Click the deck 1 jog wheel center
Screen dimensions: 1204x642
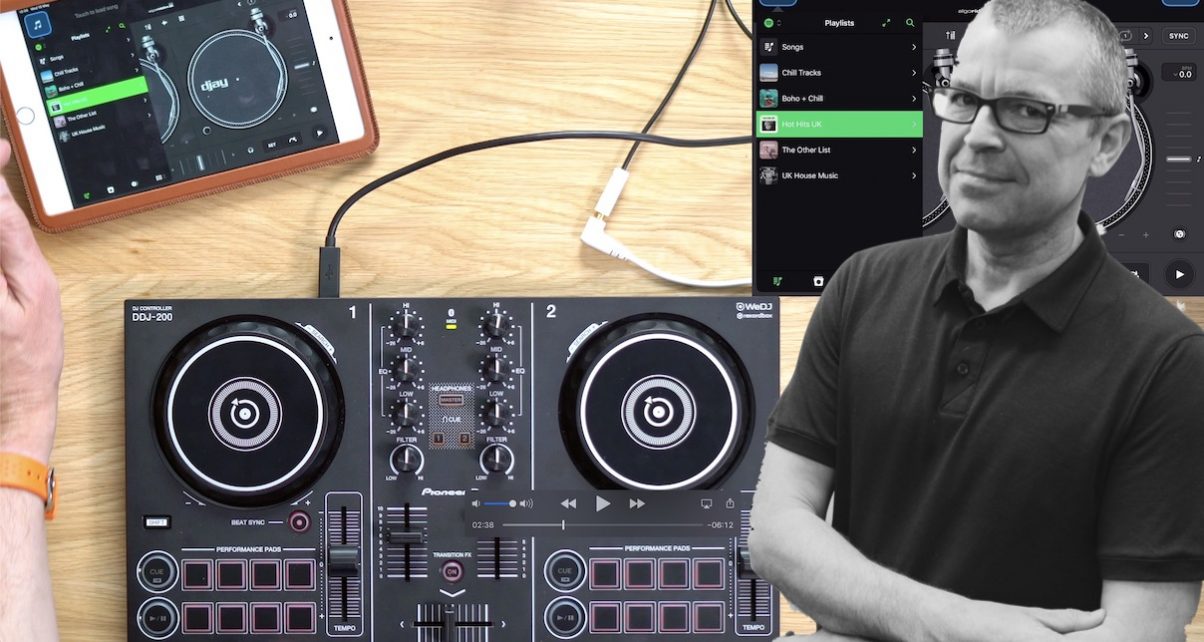tap(245, 411)
